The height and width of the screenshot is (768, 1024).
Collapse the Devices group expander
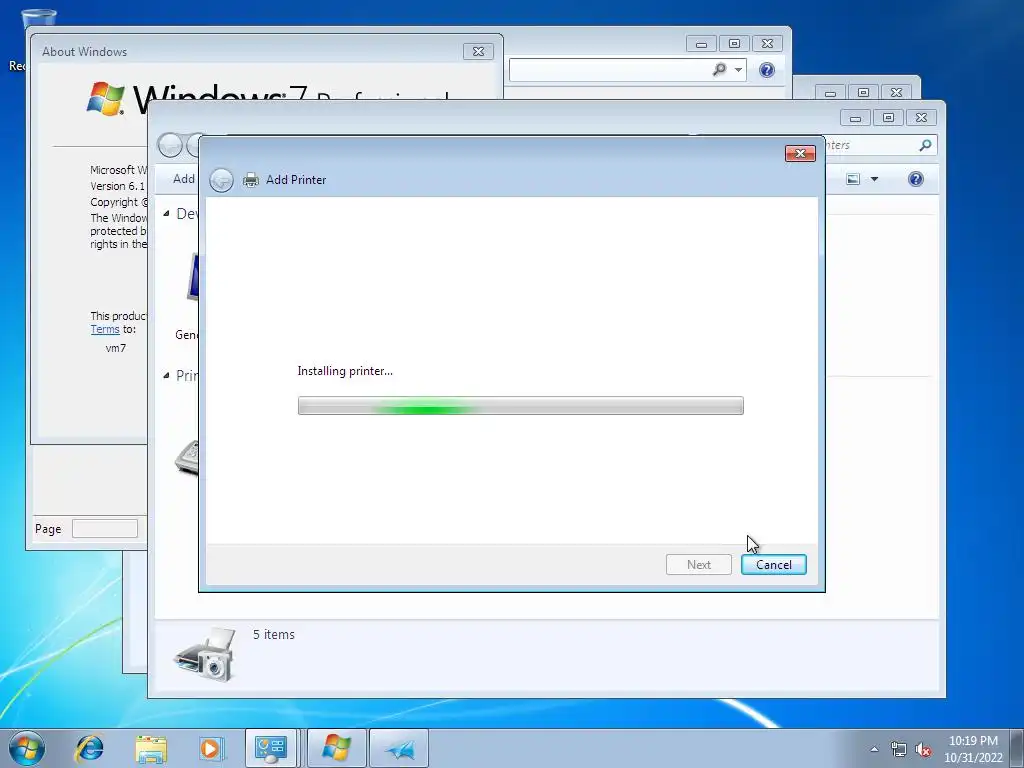tap(167, 214)
